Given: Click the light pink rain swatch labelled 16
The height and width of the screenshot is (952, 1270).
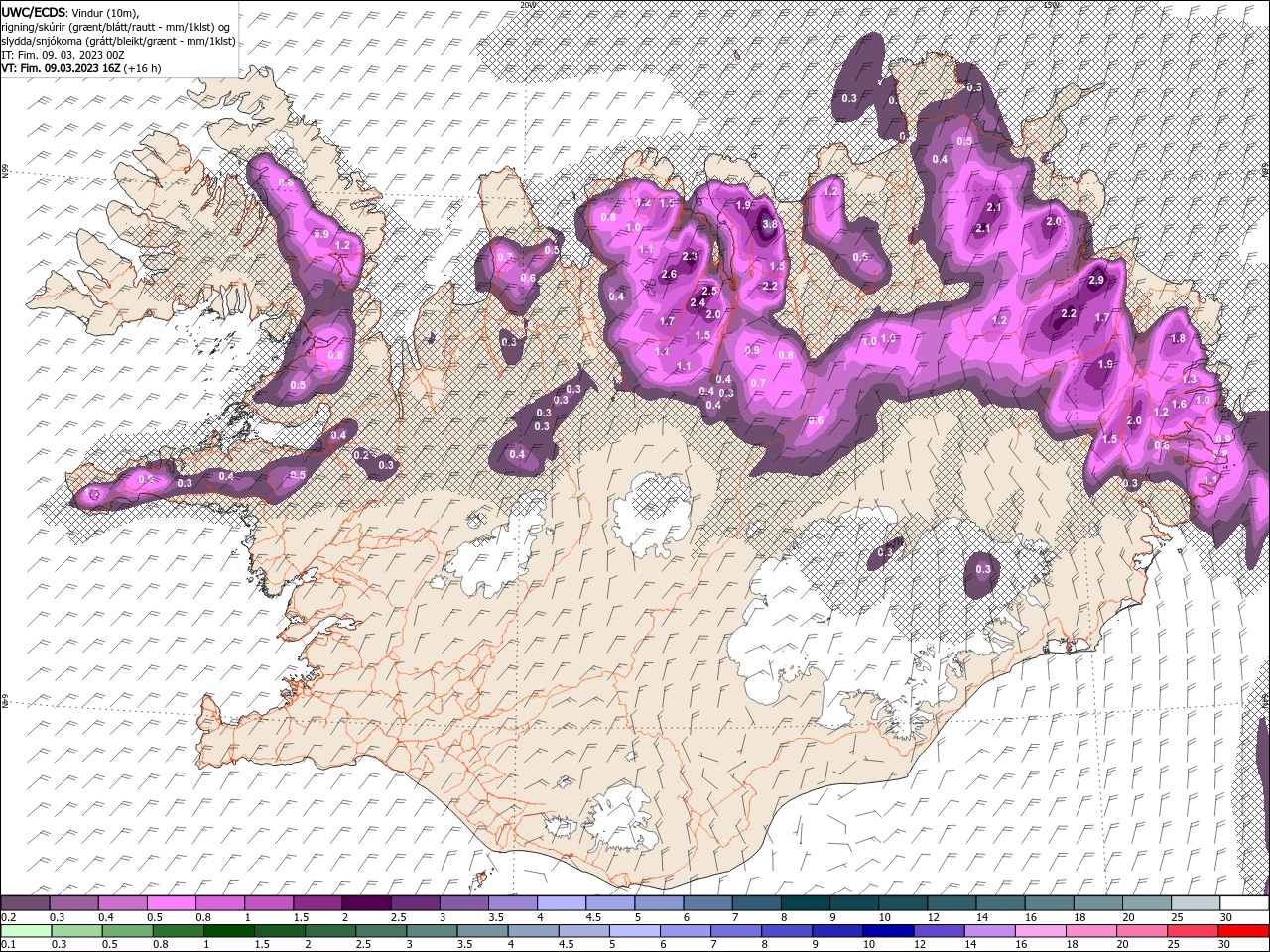Looking at the screenshot, I should tap(1039, 931).
